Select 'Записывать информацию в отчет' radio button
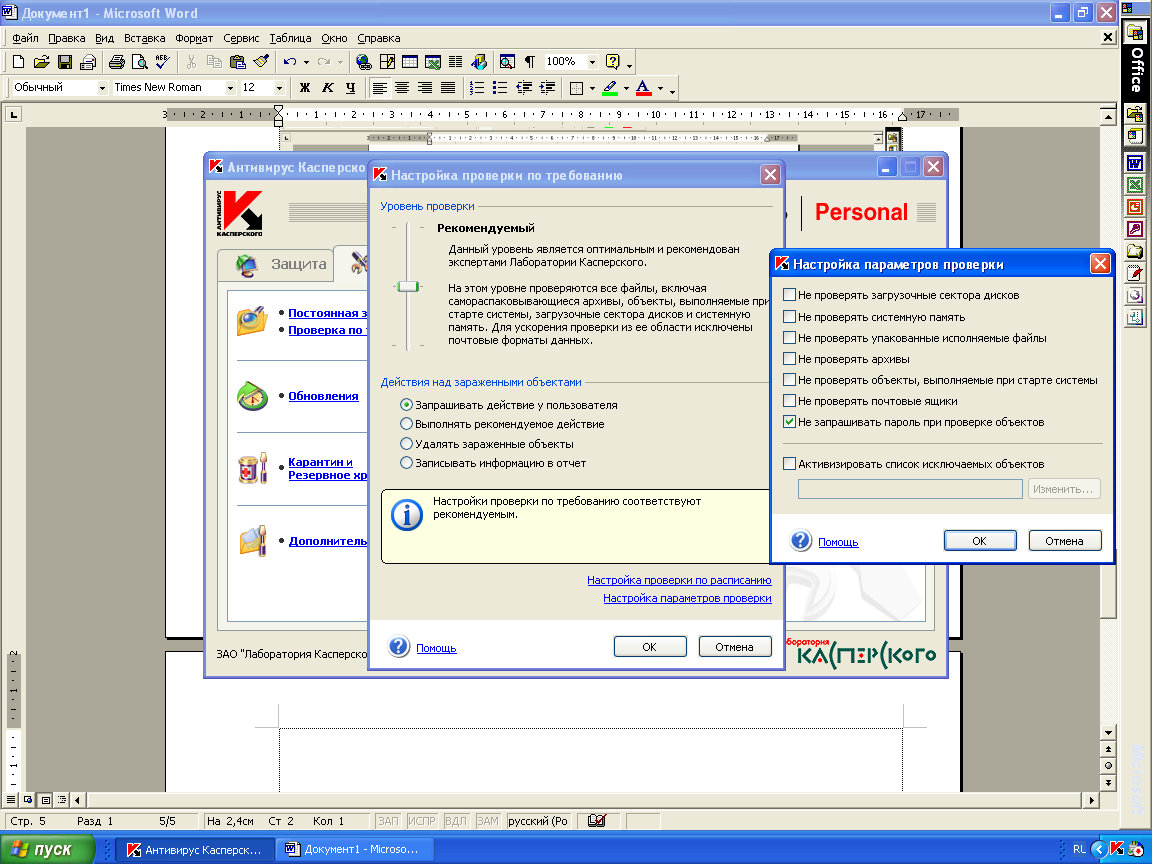 coord(406,463)
